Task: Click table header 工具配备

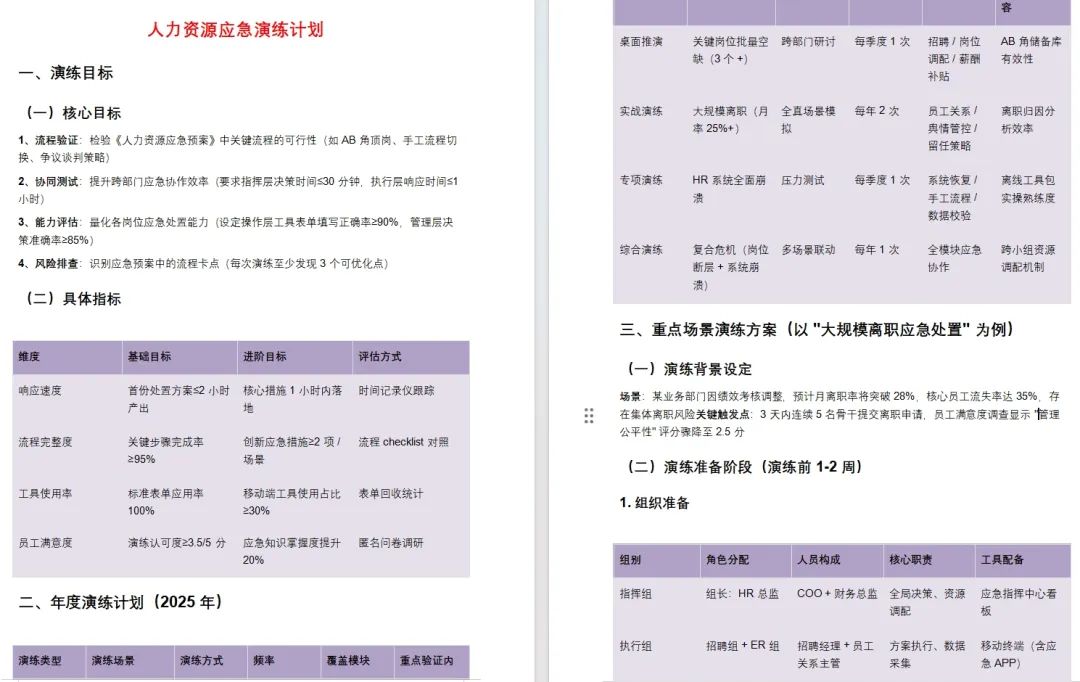Action: coord(1002,560)
